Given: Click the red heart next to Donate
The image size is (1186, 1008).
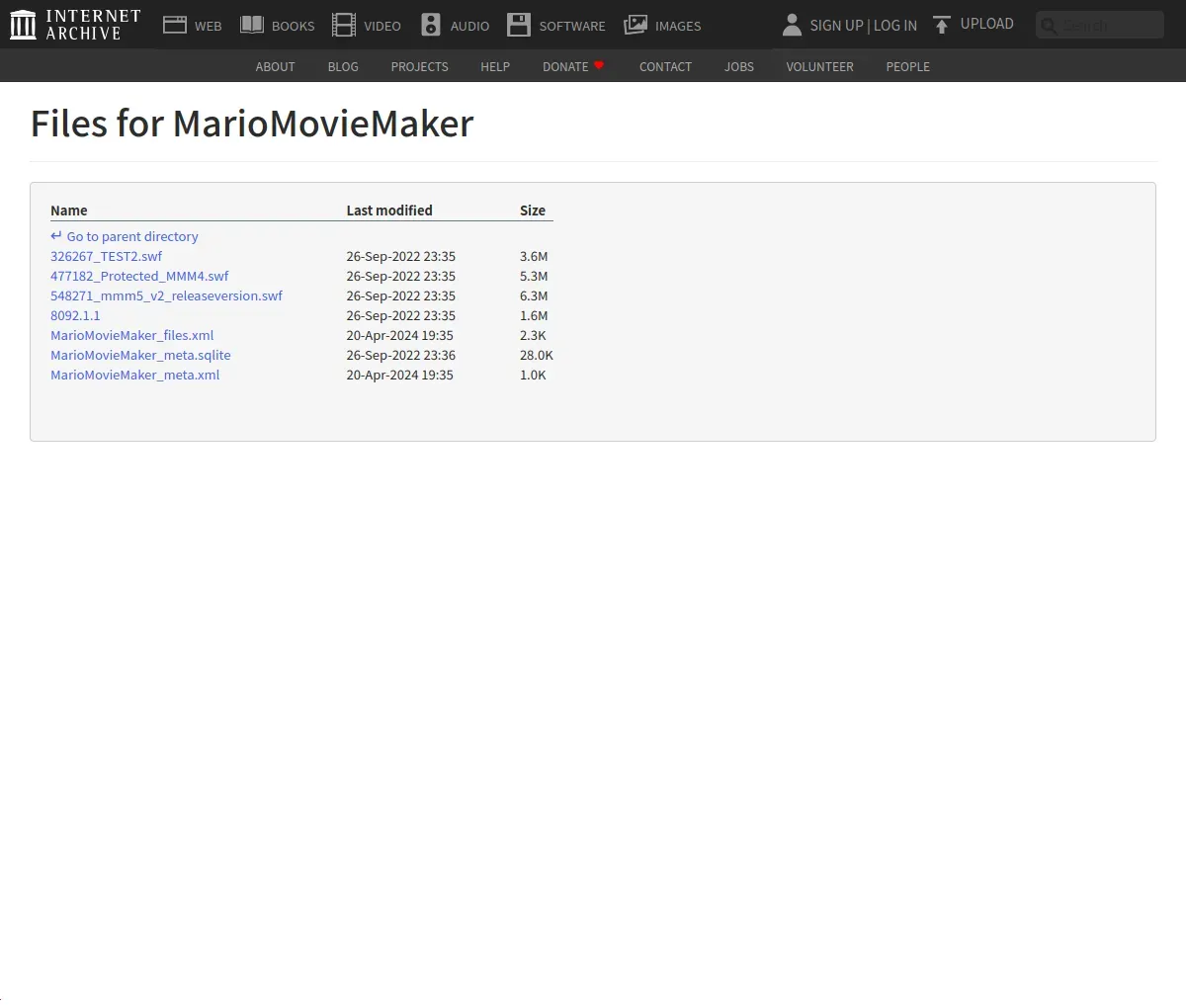Looking at the screenshot, I should tap(599, 65).
